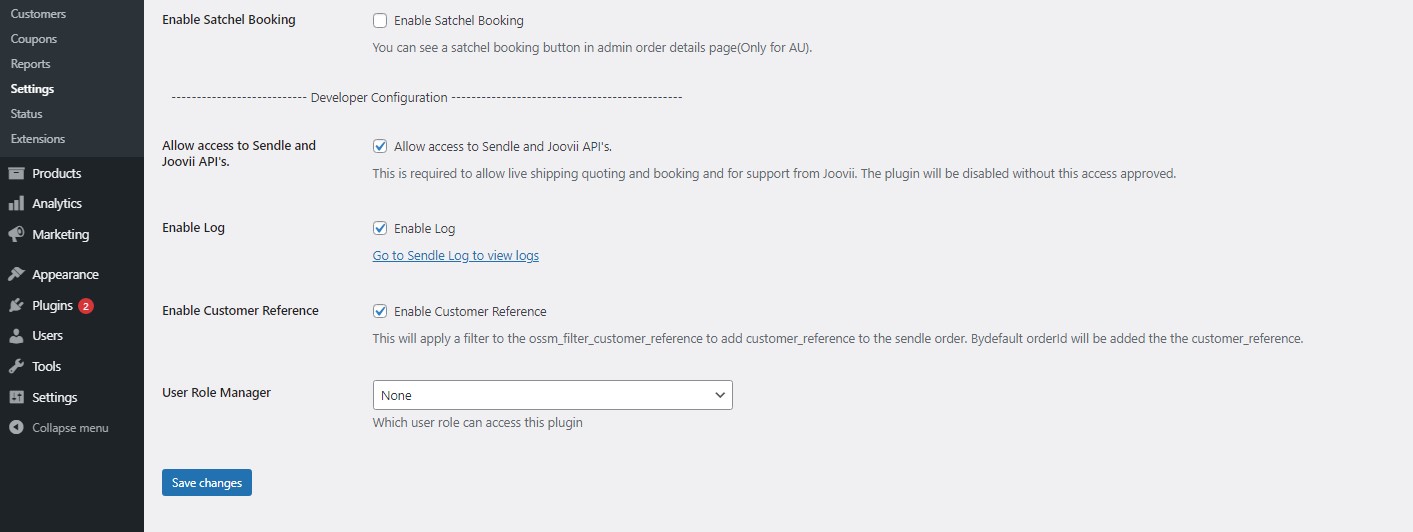The image size is (1413, 532).
Task: Click the Collapse menu arrow icon
Action: click(16, 428)
